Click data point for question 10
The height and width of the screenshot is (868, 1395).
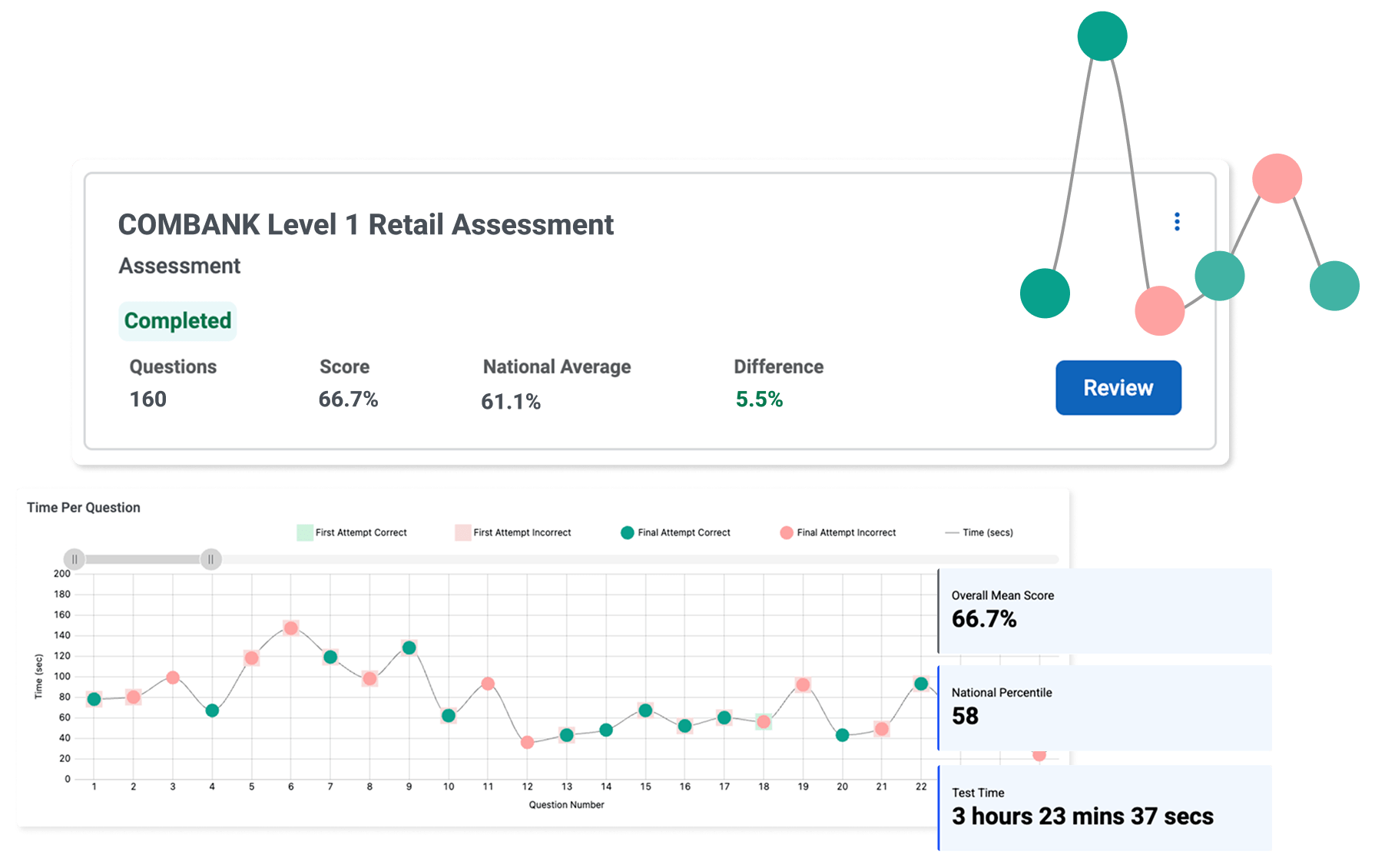[x=449, y=716]
